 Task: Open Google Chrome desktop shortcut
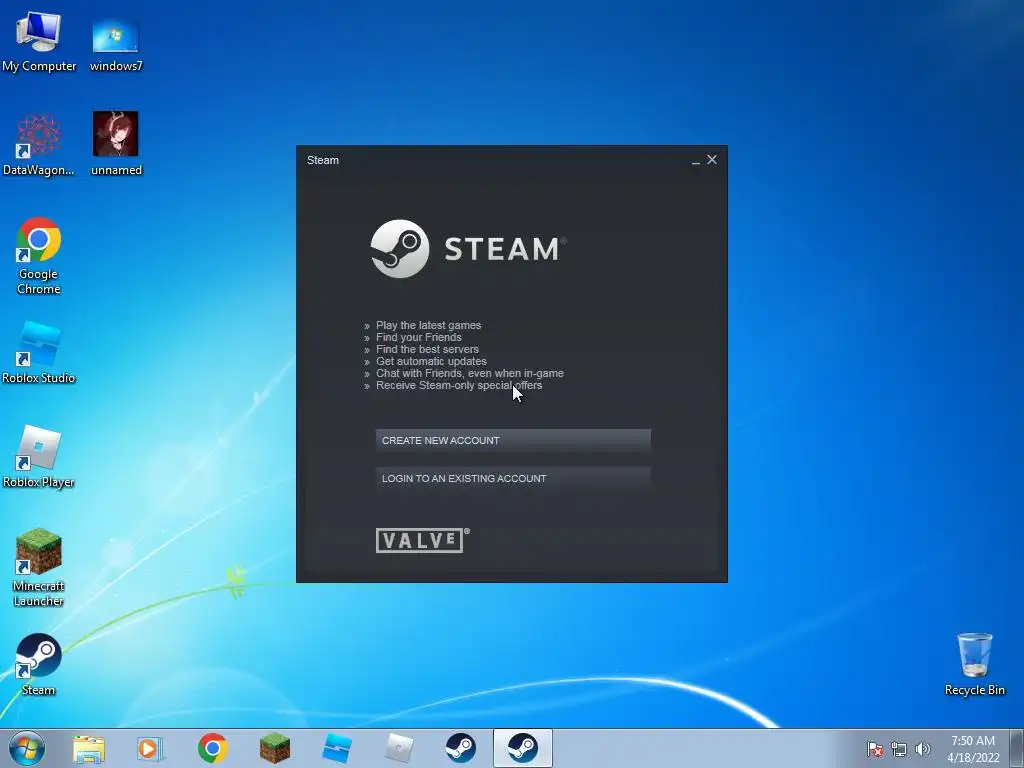tap(39, 256)
